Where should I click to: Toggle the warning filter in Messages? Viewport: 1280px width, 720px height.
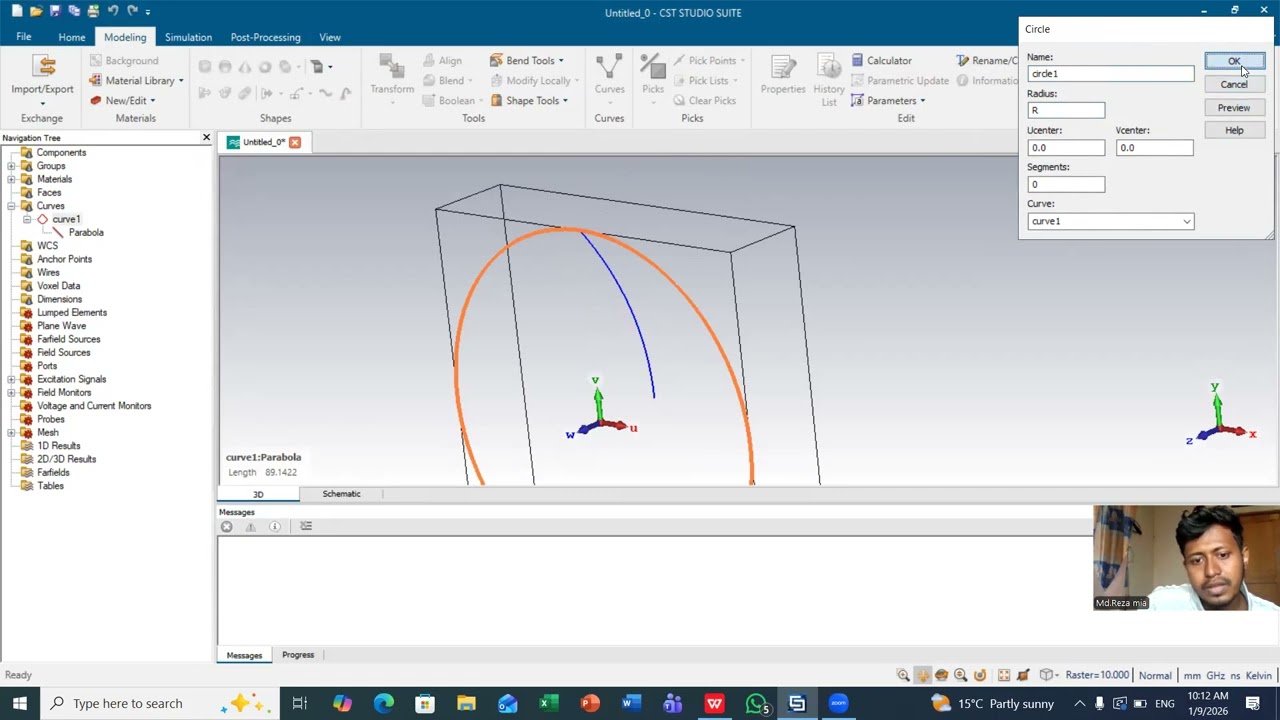250,526
